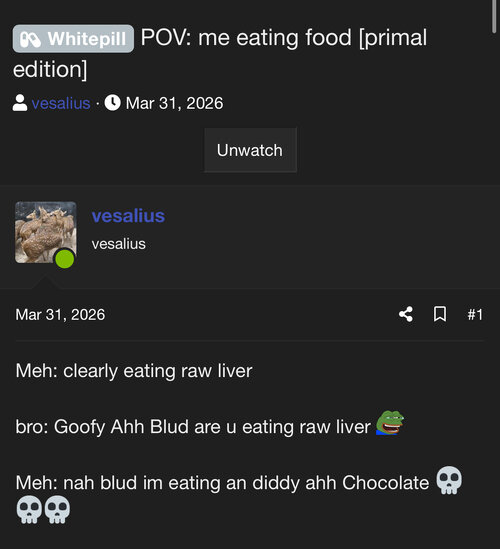The width and height of the screenshot is (500, 549).
Task: Click the skull emoji after the word Chocolate
Action: [449, 480]
